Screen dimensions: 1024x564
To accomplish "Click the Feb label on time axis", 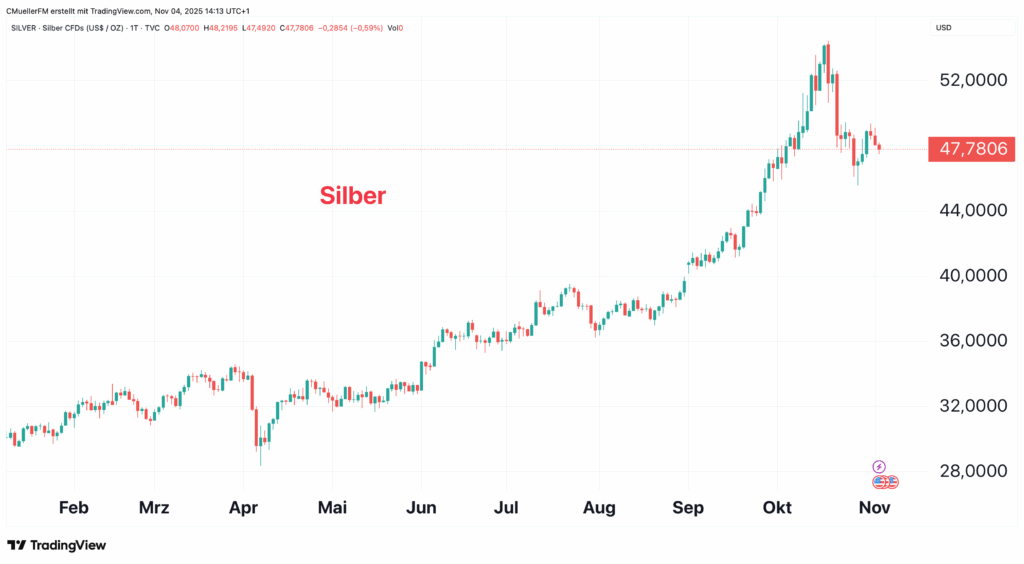I will click(x=74, y=508).
